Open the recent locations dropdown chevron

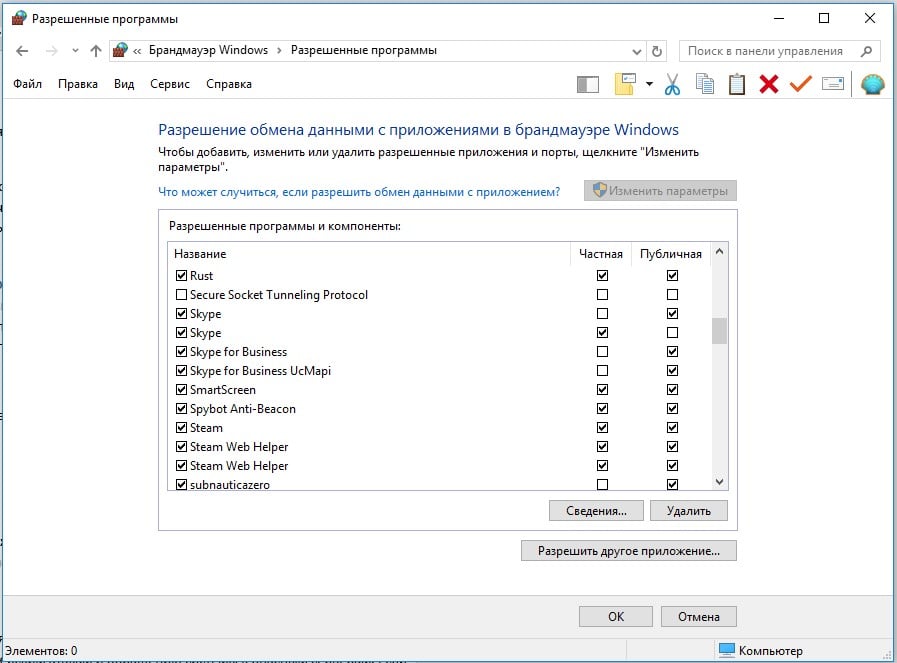pyautogui.click(x=75, y=51)
